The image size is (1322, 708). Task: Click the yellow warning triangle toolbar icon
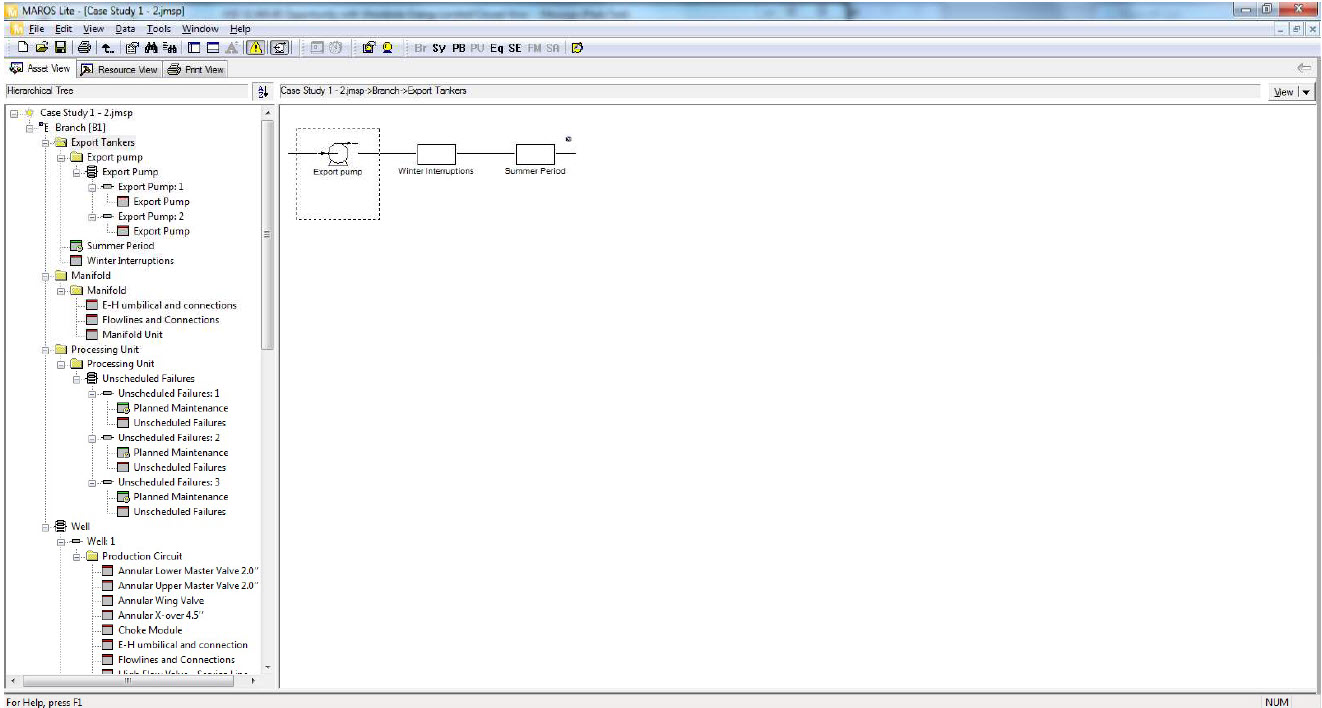pos(254,47)
